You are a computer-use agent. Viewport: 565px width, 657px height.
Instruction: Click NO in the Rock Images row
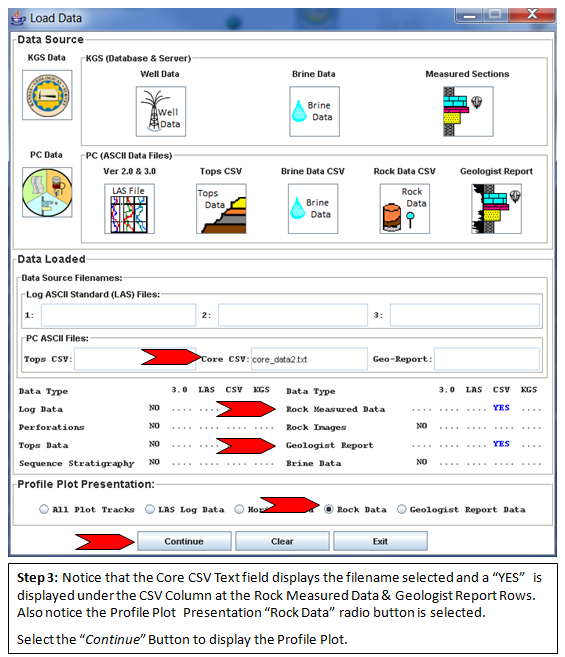pos(422,426)
